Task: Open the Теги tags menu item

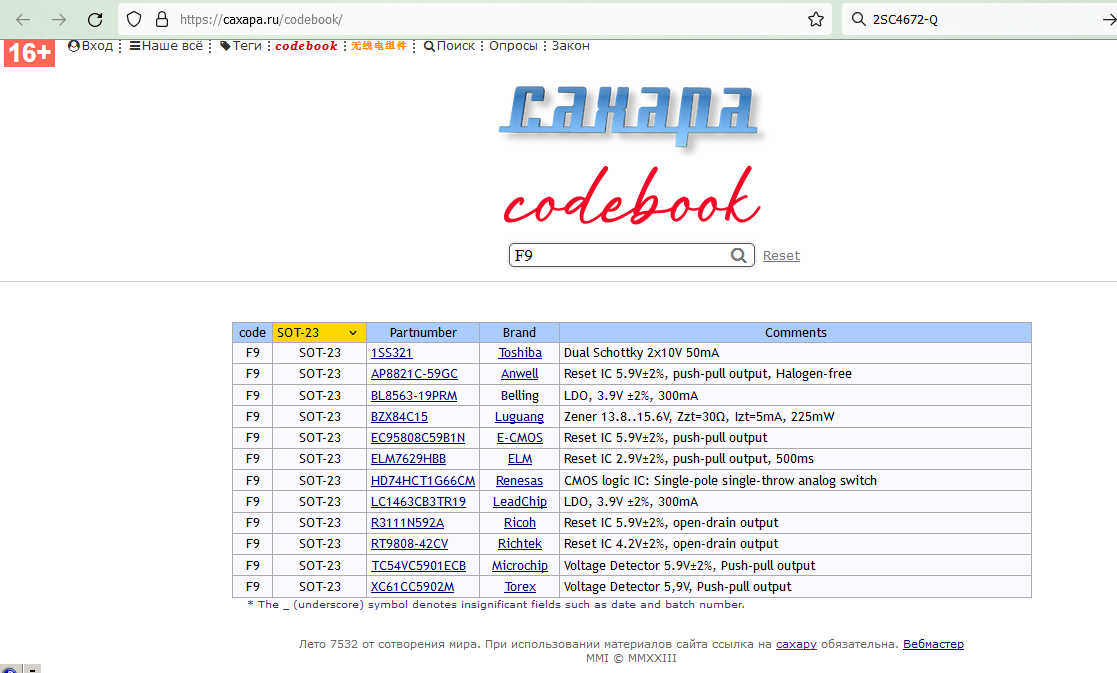Action: (241, 46)
